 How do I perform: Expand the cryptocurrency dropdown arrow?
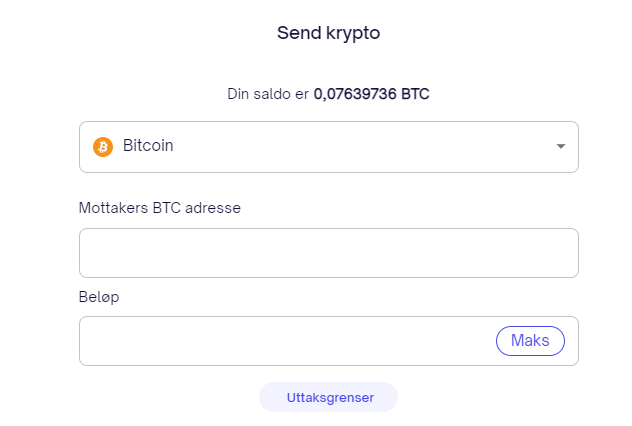click(560, 147)
